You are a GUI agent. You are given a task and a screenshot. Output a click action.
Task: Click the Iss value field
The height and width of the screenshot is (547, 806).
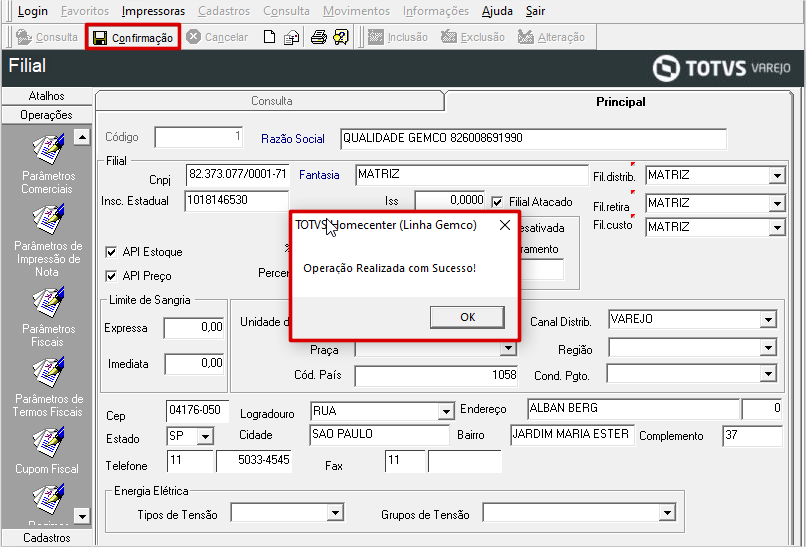[x=450, y=200]
